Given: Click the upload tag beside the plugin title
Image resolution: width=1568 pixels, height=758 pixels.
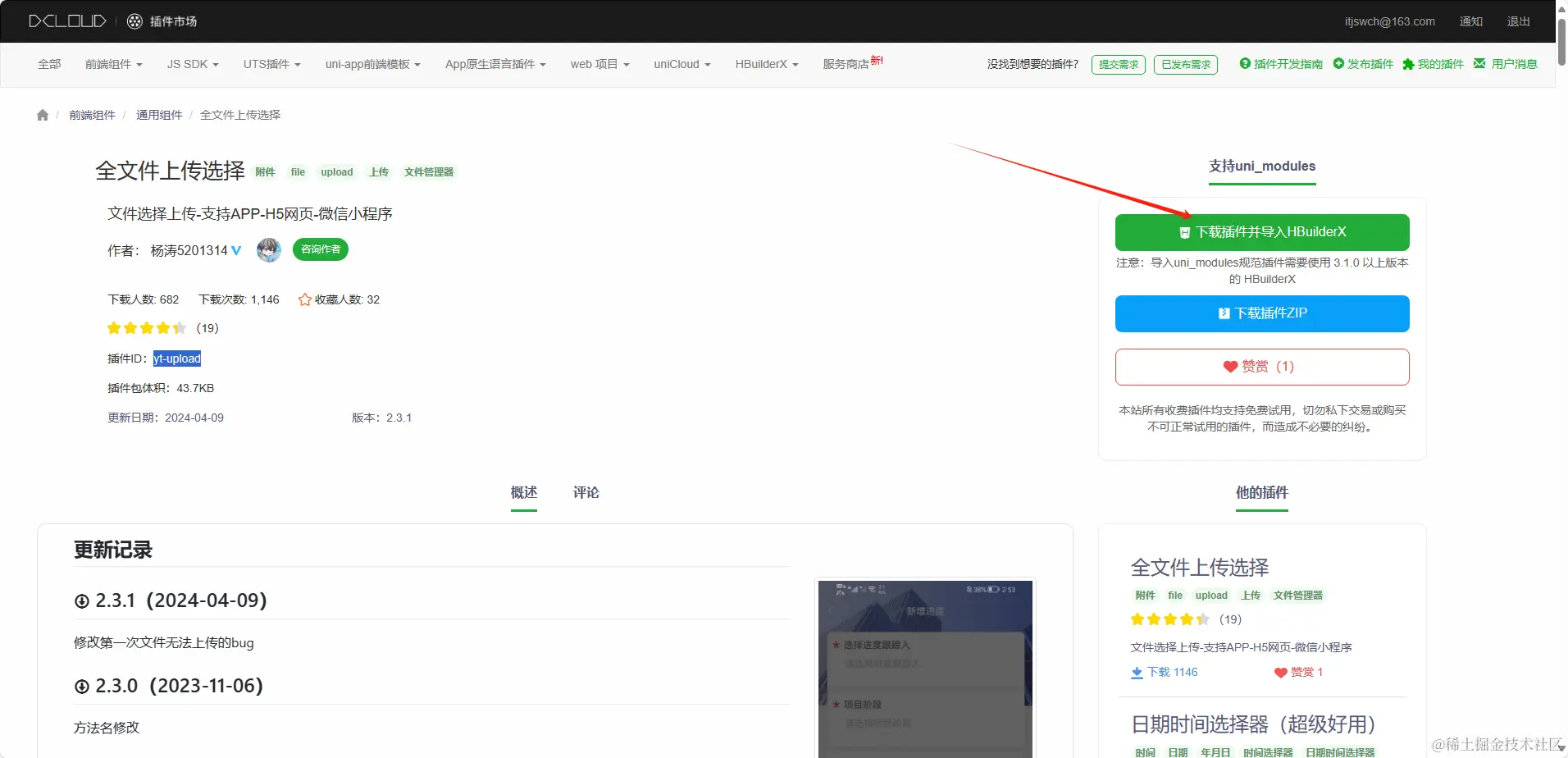Looking at the screenshot, I should (x=337, y=172).
